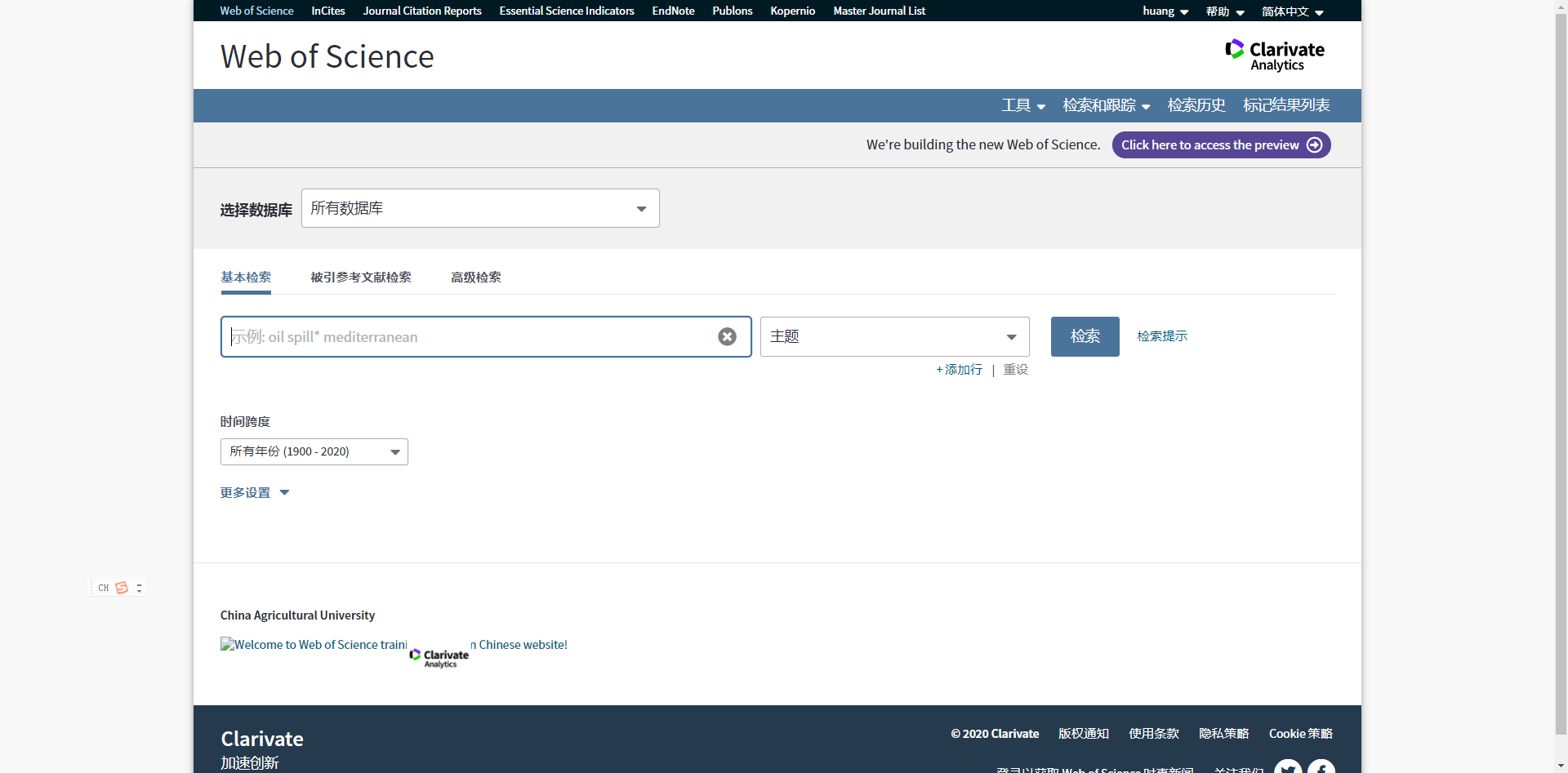Open Essential Science Indicators link
The width and height of the screenshot is (1568, 773).
pos(567,11)
